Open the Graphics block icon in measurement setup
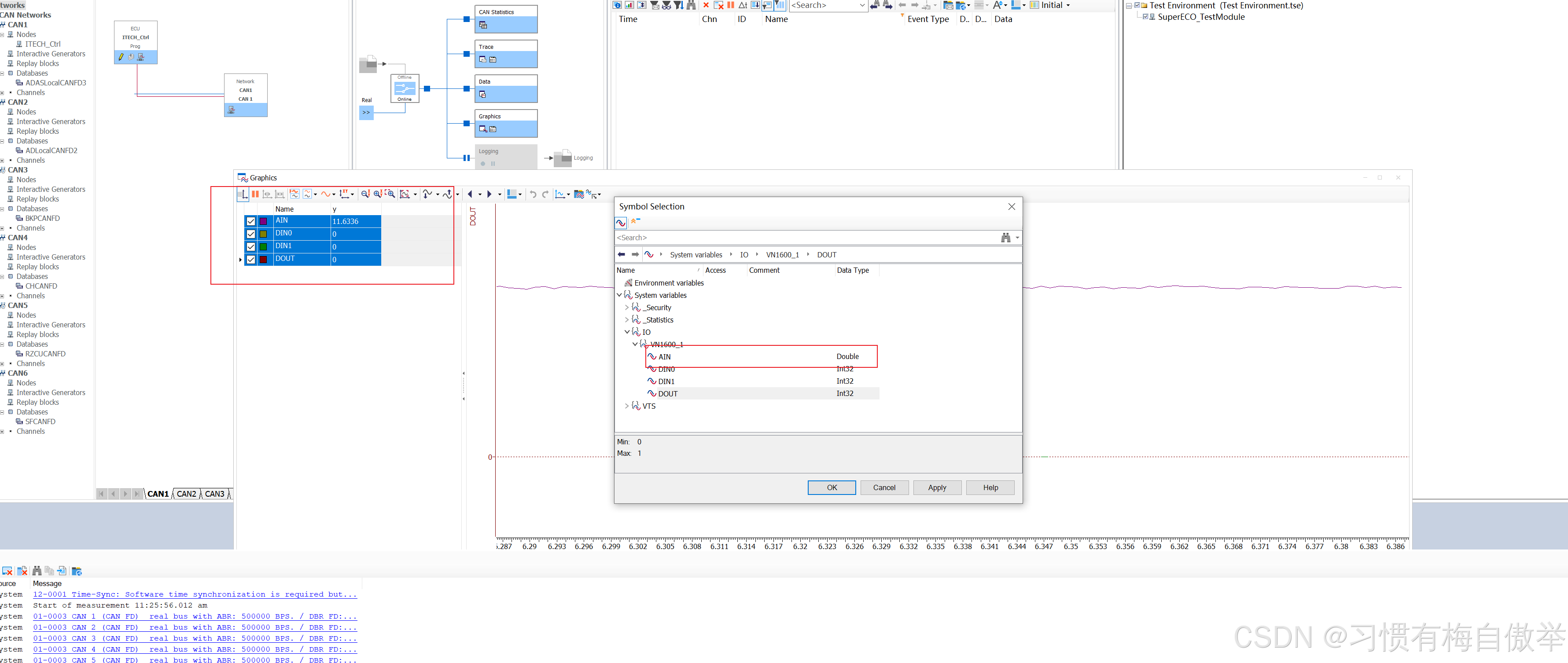Viewport: 1568px width, 663px height. (x=483, y=129)
